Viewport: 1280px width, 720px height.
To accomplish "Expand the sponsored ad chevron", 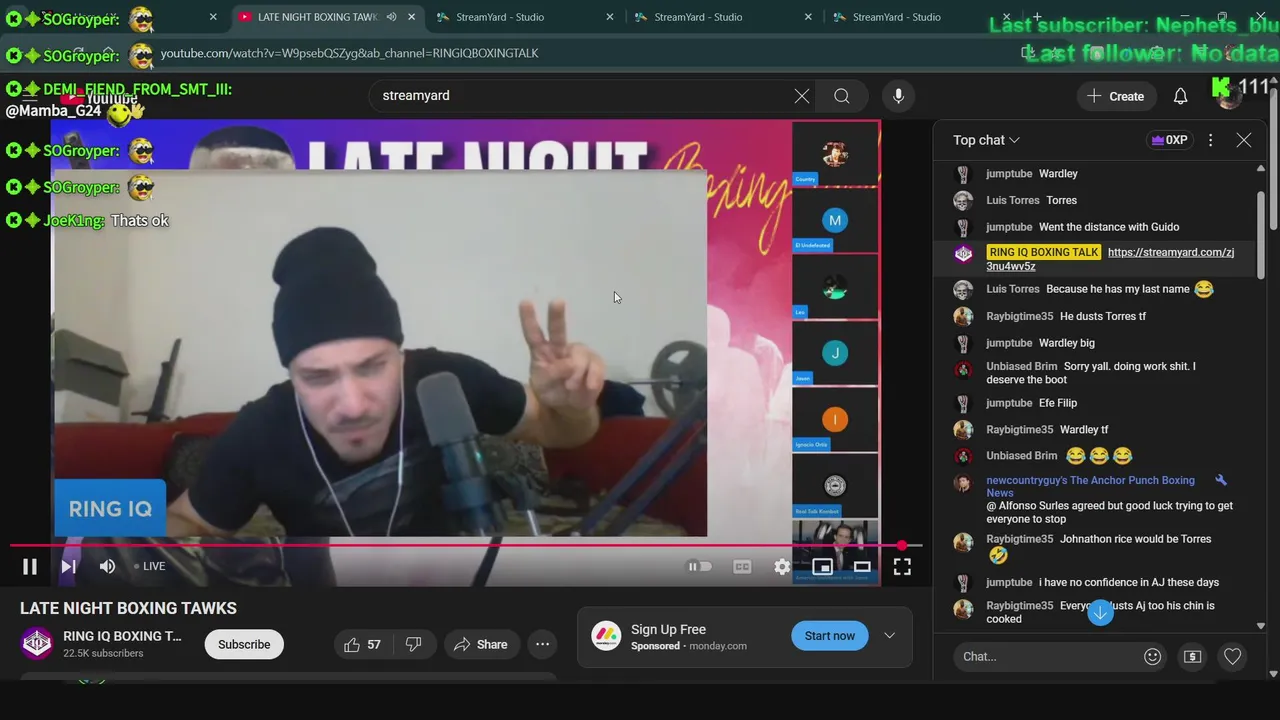I will pos(889,636).
